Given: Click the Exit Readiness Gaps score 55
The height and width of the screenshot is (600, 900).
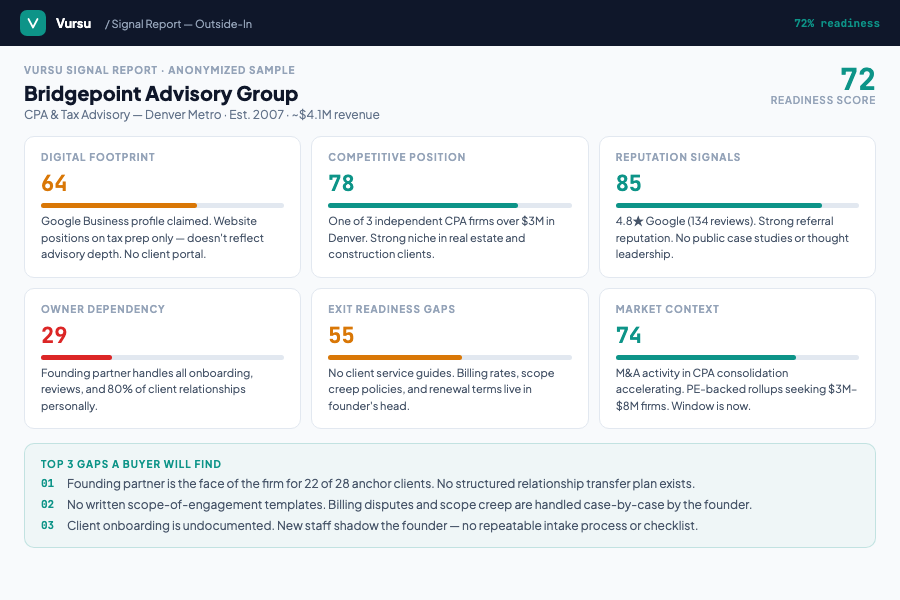Looking at the screenshot, I should pyautogui.click(x=341, y=335).
